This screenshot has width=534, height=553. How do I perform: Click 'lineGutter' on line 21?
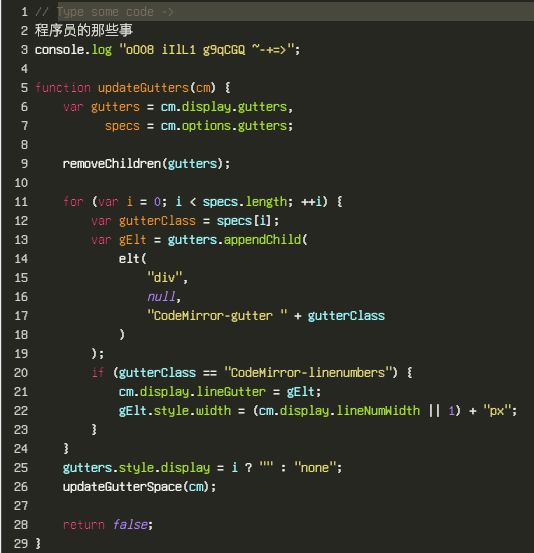click(x=231, y=391)
